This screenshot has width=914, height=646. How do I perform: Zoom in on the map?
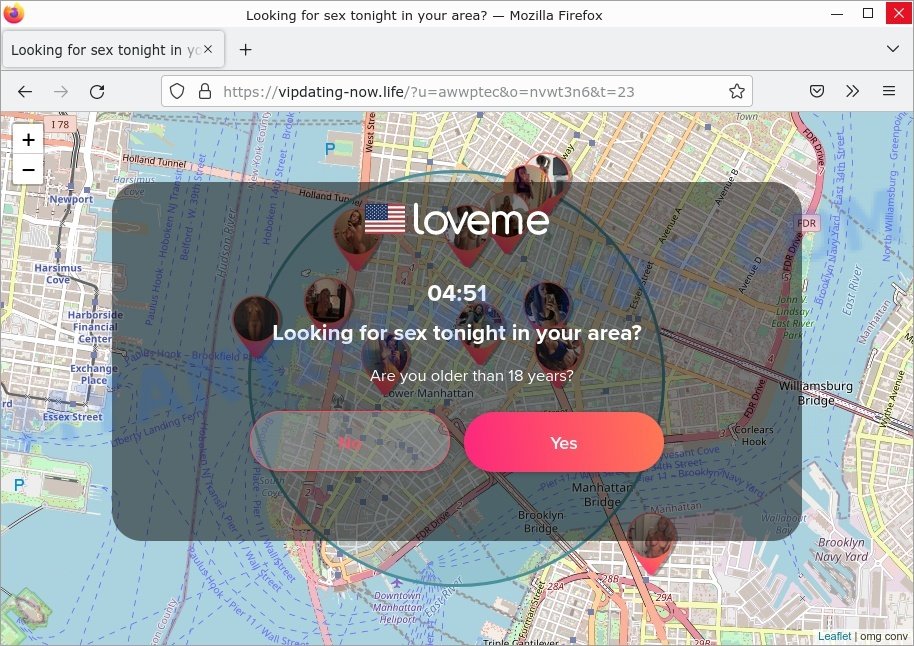point(28,140)
